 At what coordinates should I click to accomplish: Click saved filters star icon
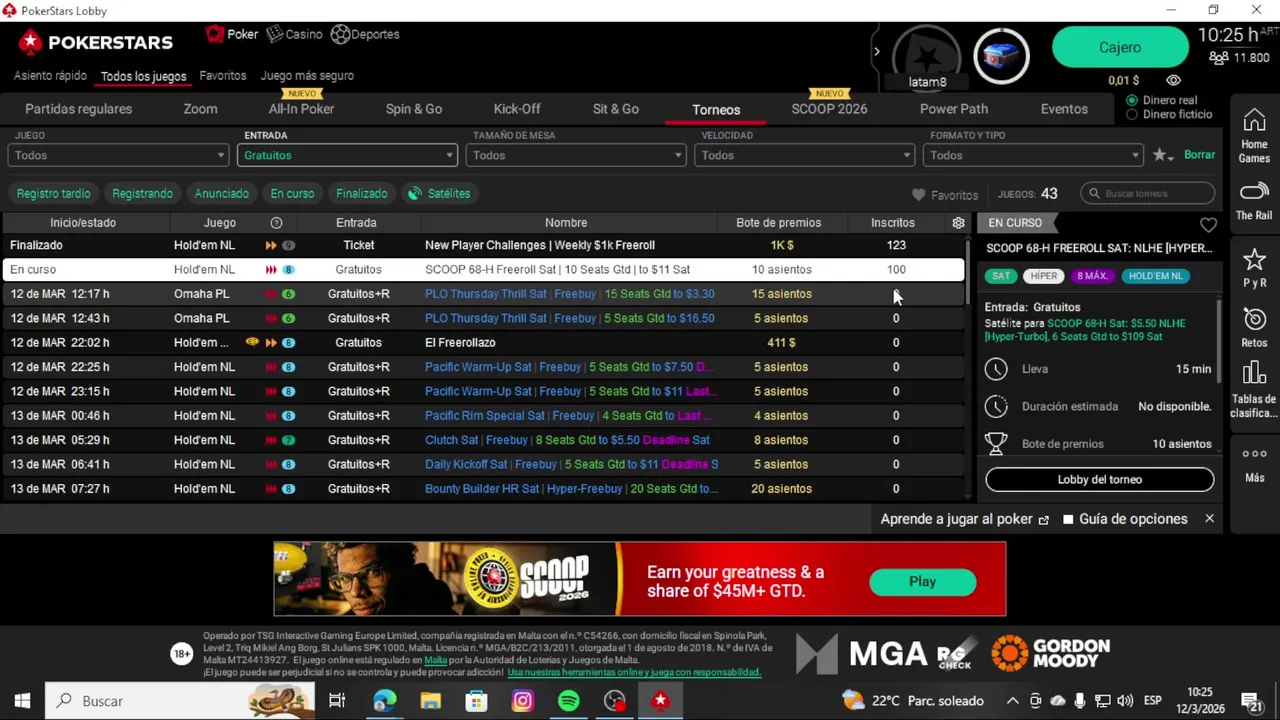(1162, 155)
